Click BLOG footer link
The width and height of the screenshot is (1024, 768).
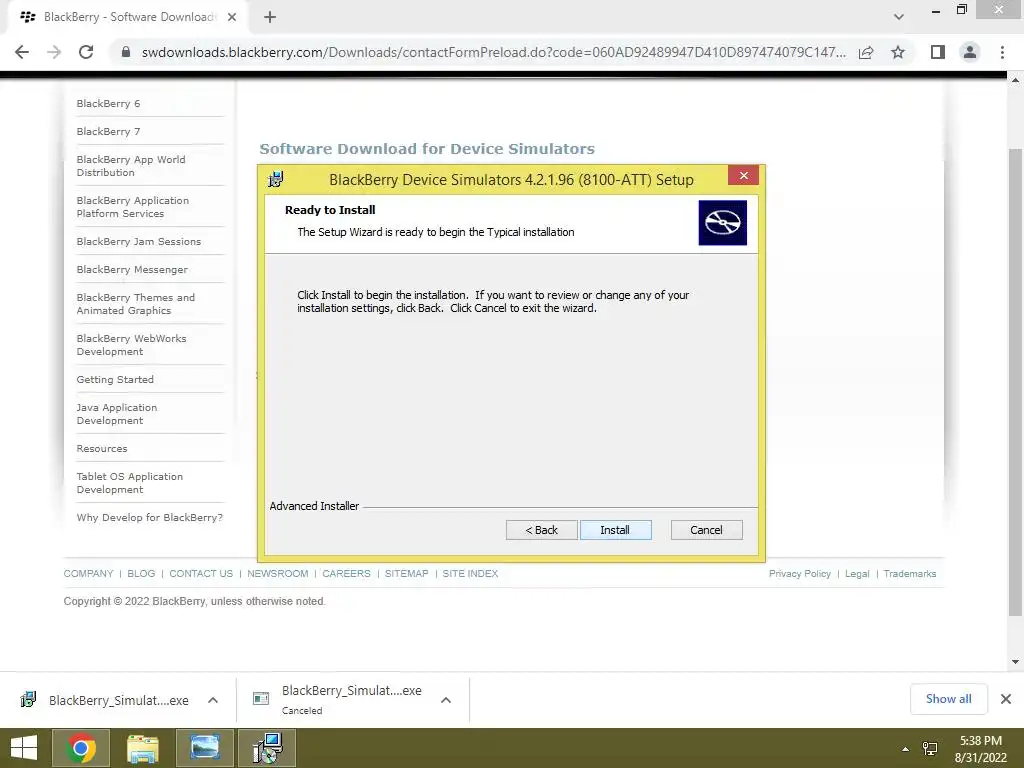point(141,573)
